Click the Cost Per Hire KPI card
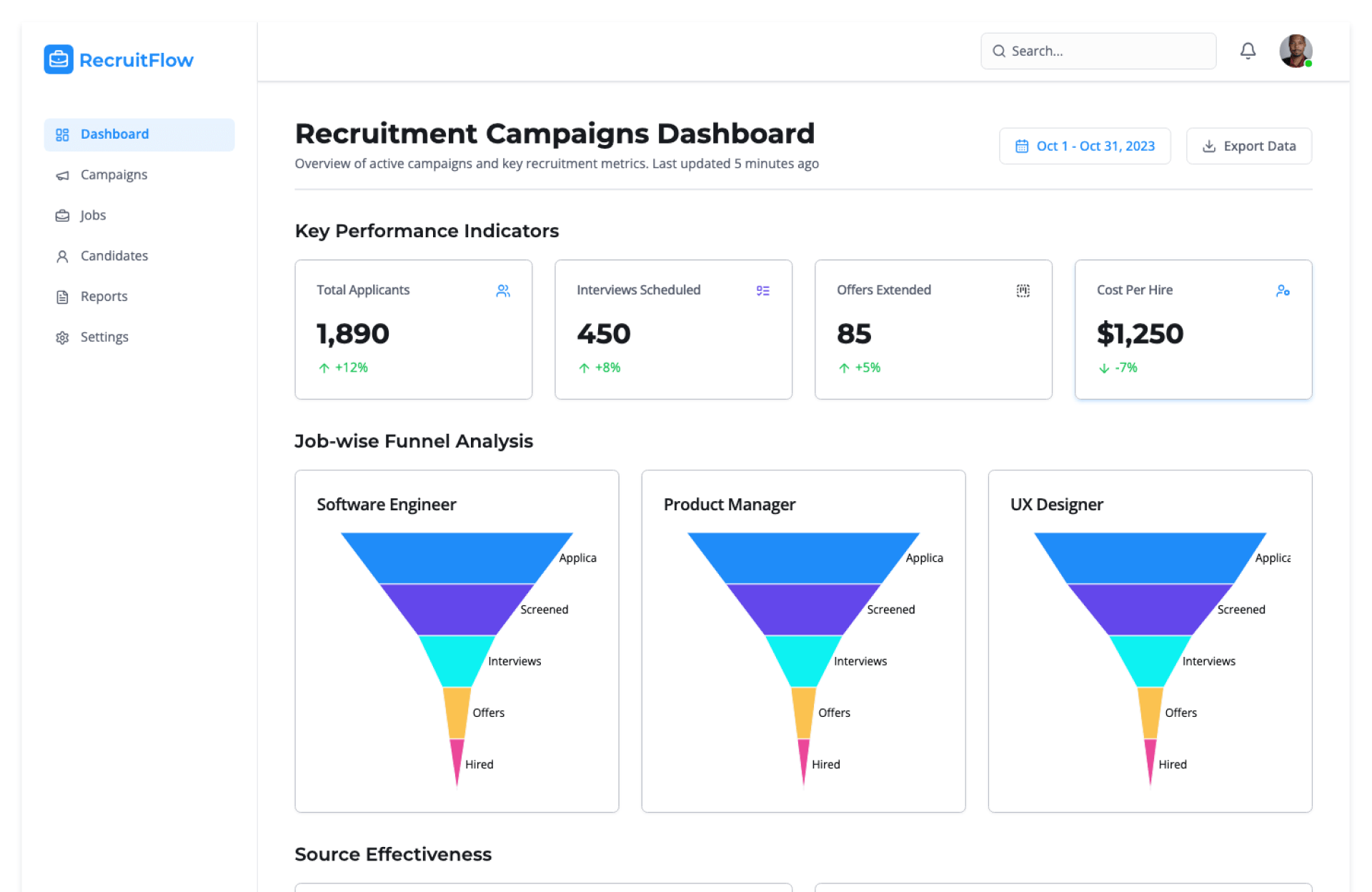 pyautogui.click(x=1193, y=329)
